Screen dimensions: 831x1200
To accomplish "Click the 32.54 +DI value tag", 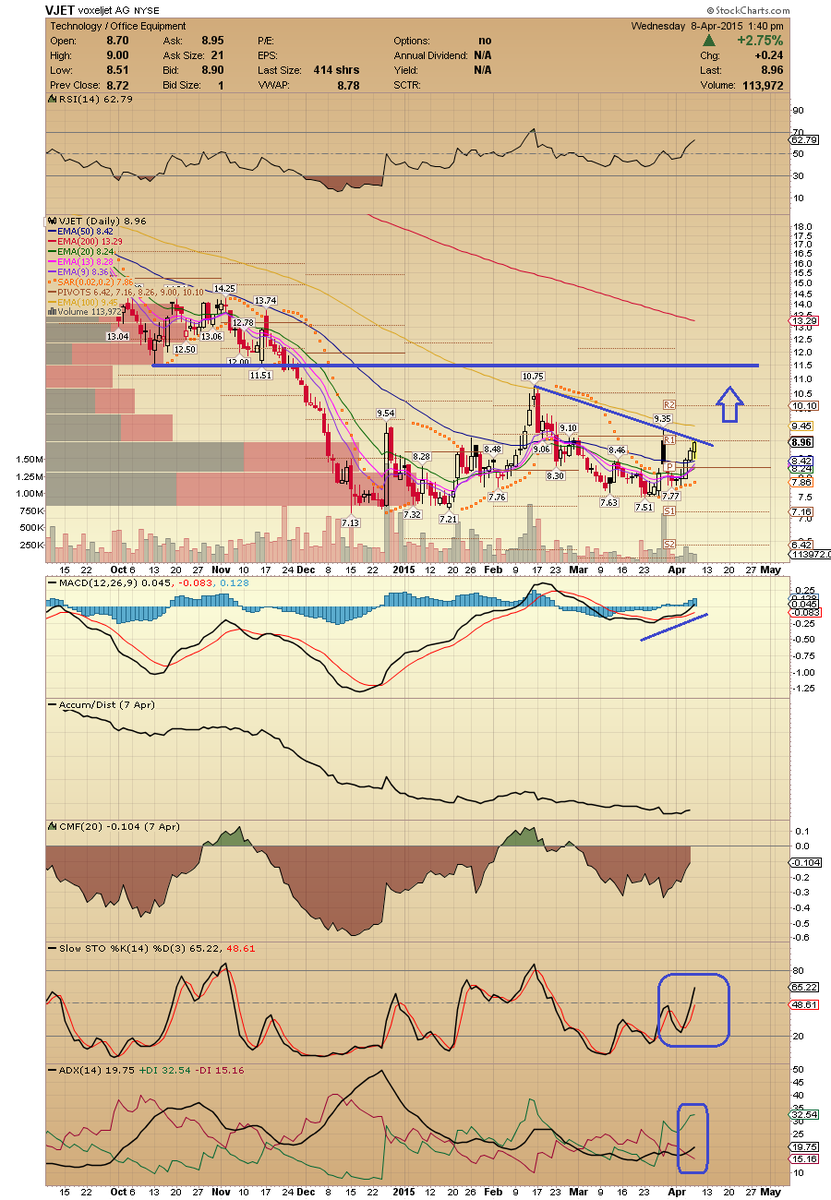I will click(x=803, y=1113).
